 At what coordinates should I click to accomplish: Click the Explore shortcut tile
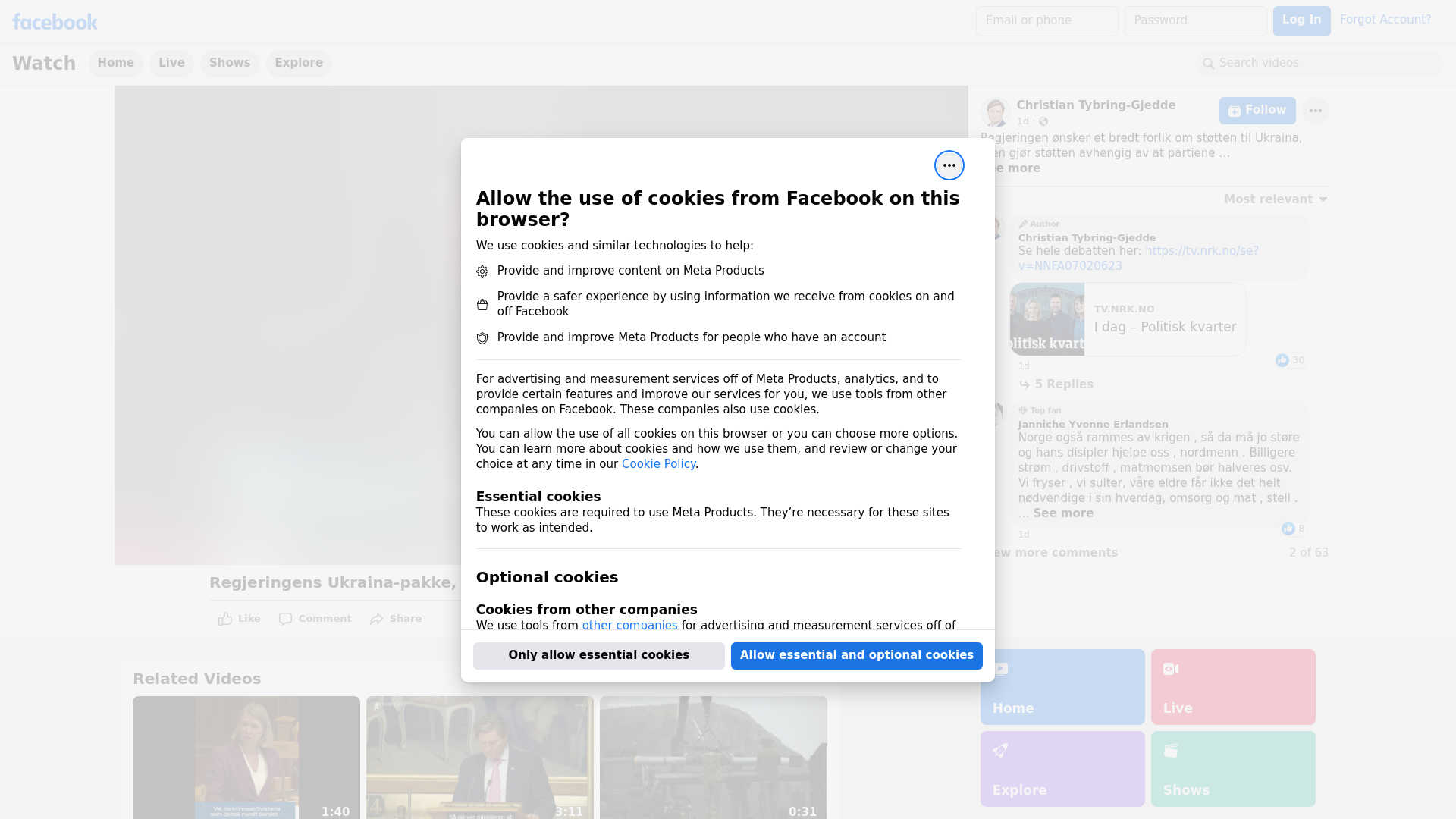[1062, 769]
